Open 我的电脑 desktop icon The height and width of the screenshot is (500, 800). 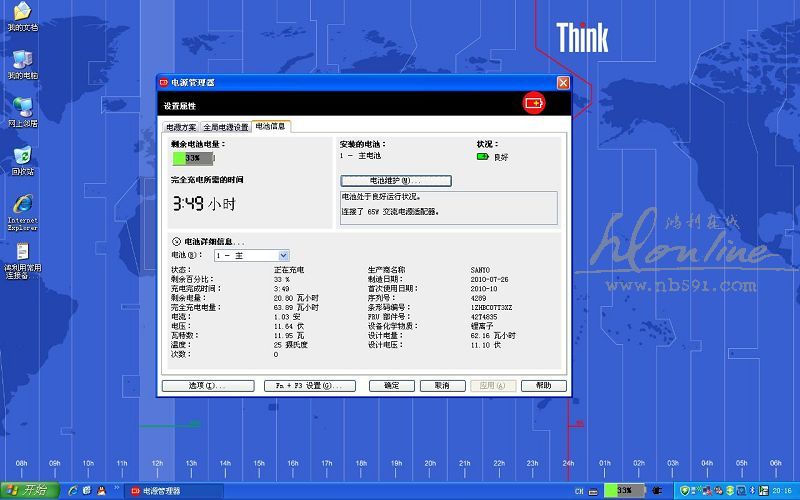[x=22, y=63]
